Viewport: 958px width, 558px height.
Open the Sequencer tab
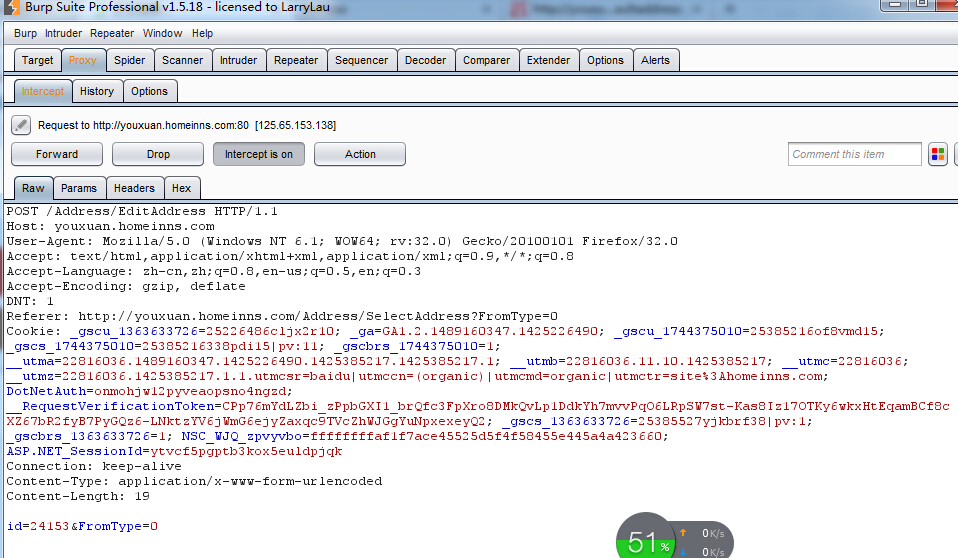(x=361, y=60)
